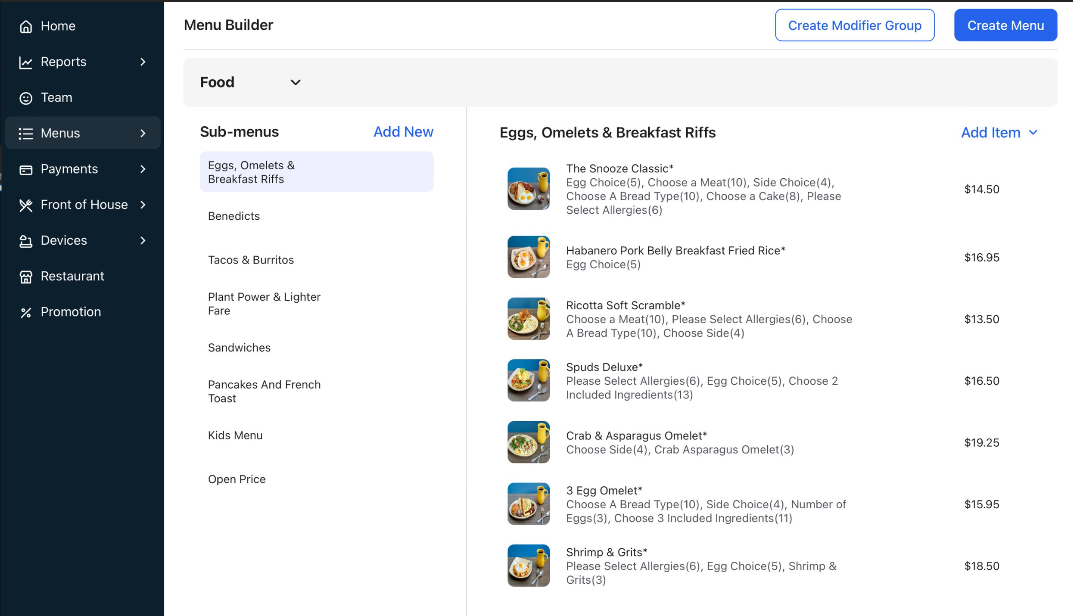The width and height of the screenshot is (1073, 616).
Task: Select the Benedicts sub-menu
Action: click(x=234, y=216)
